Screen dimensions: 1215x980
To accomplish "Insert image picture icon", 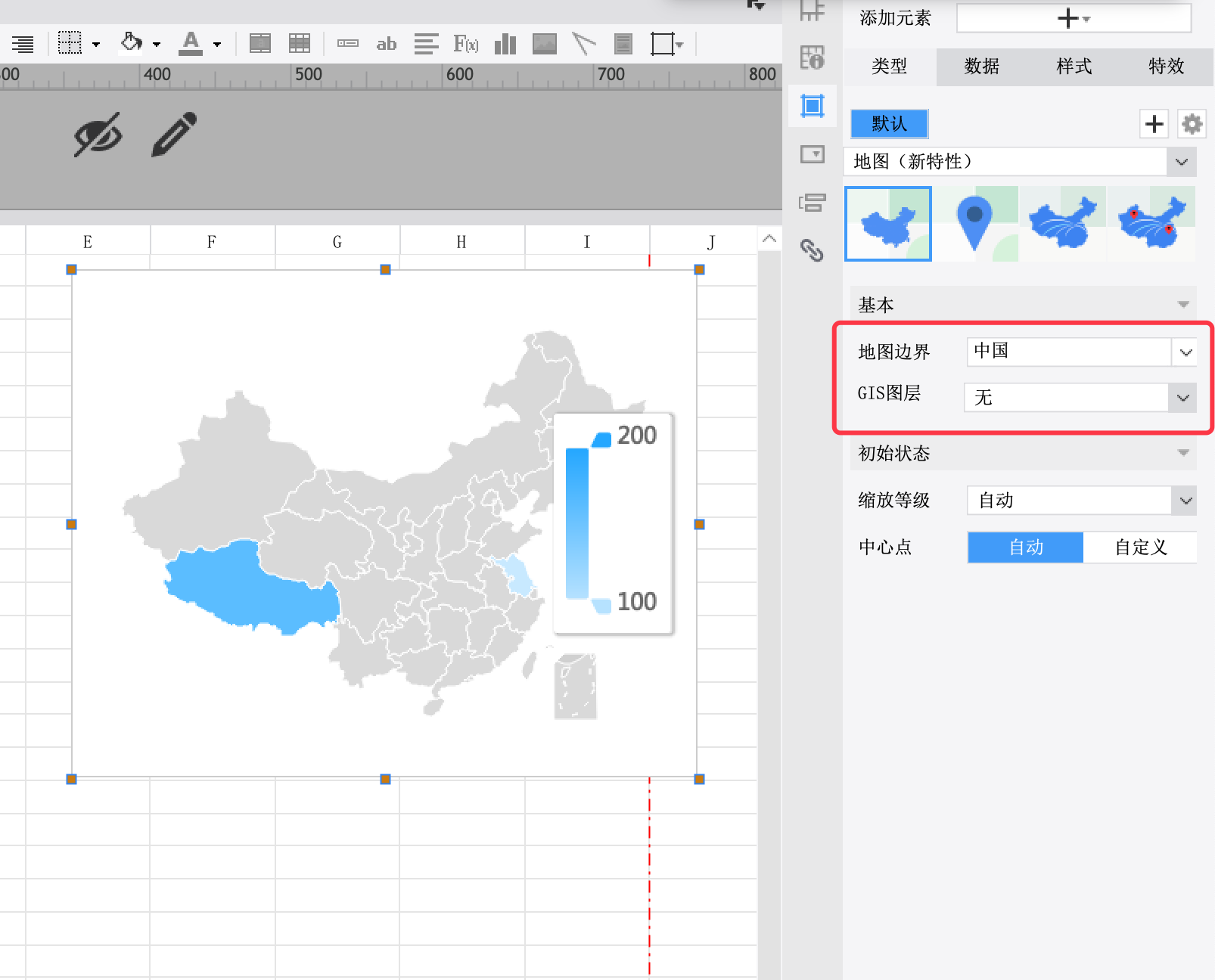I will 545,44.
